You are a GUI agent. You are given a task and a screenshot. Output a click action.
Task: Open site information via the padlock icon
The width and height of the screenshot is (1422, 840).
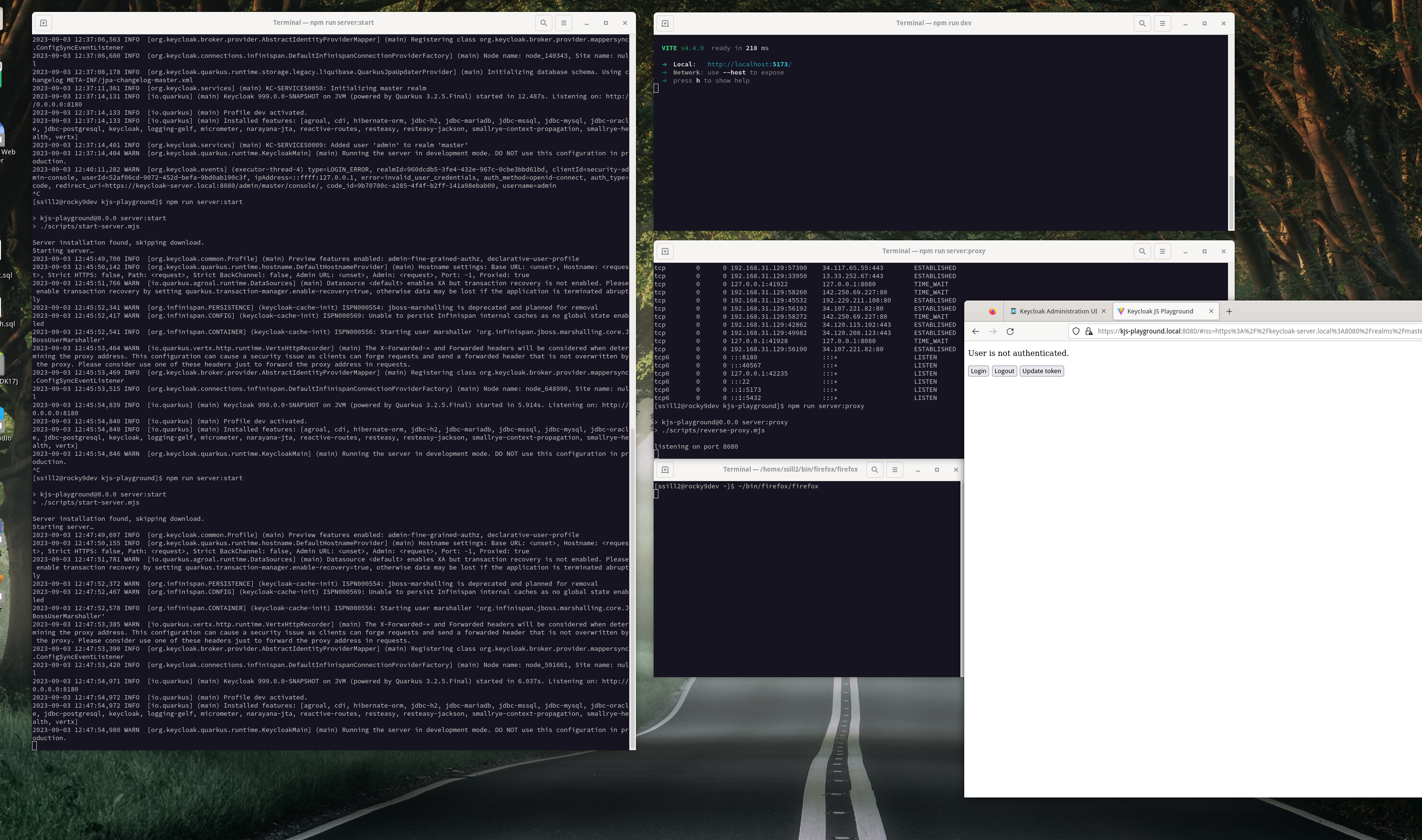point(1088,332)
